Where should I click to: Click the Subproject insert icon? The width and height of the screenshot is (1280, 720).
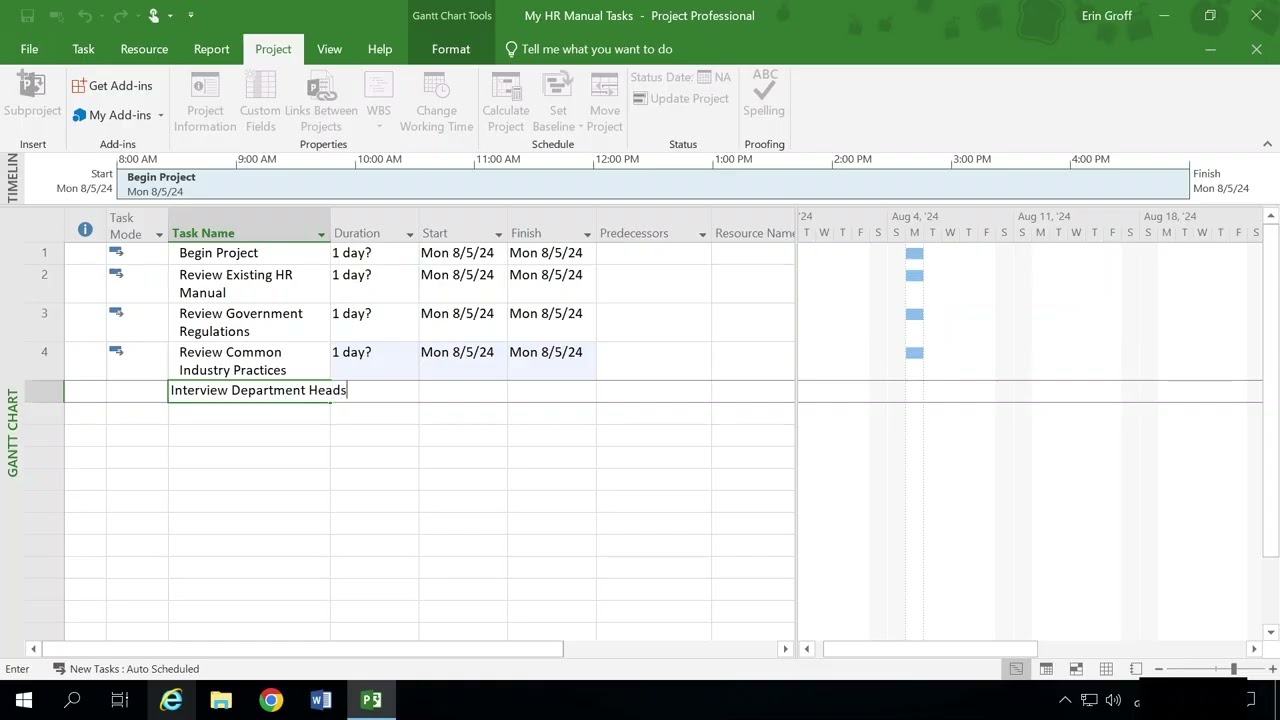click(32, 96)
